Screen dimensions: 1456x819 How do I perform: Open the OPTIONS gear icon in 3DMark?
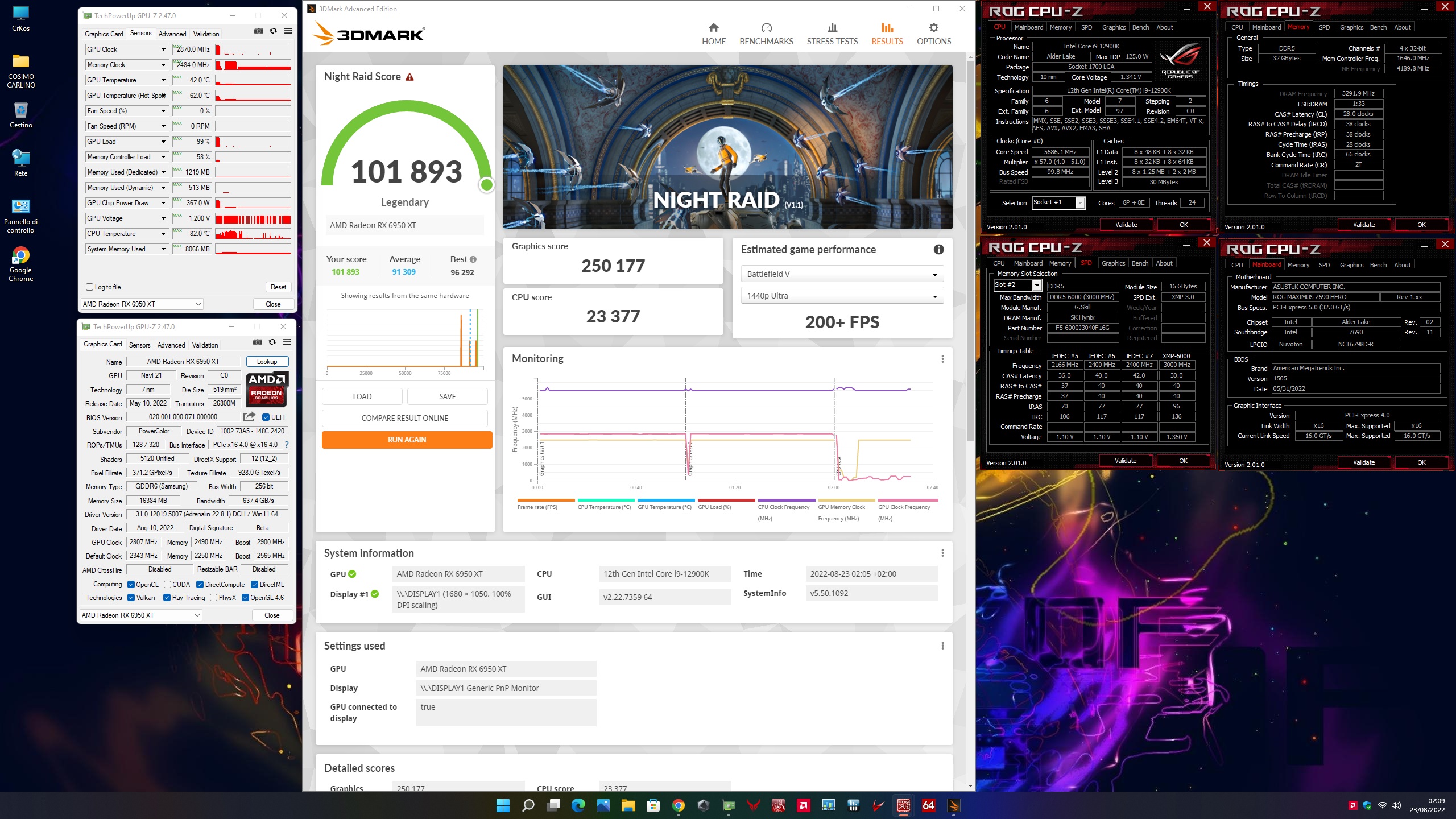click(933, 27)
